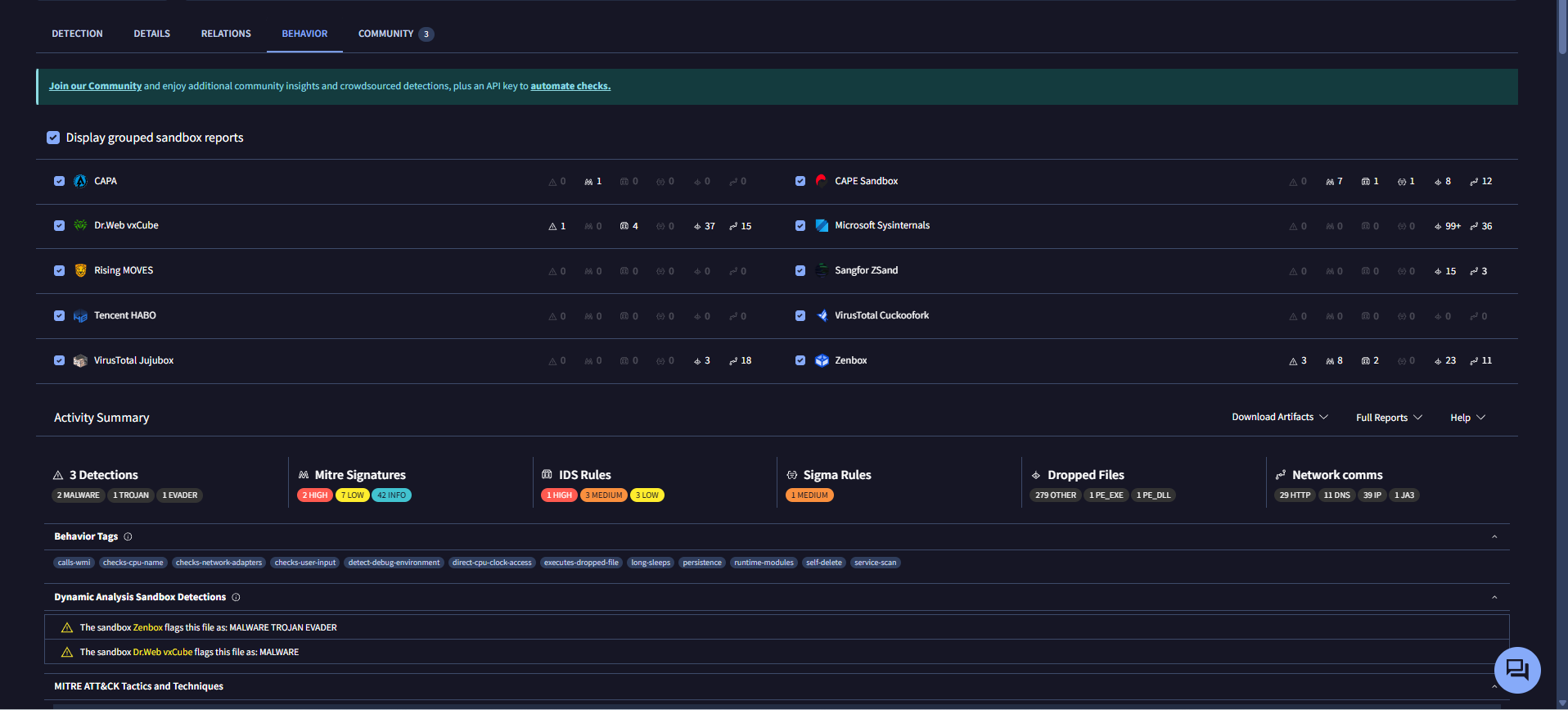Uncheck the Zenbox checkbox
This screenshot has height=710, width=1568.
[800, 360]
